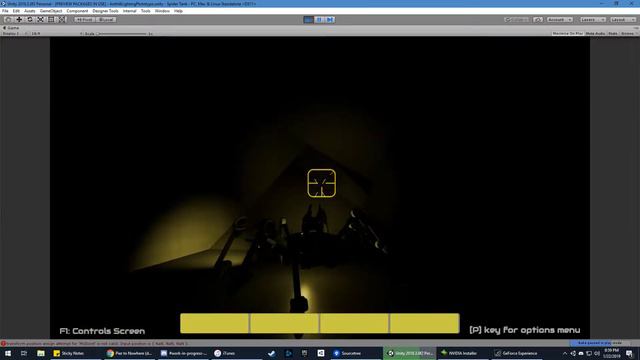
Task: Click the yellow crosshair reticle in game
Action: pyautogui.click(x=322, y=183)
